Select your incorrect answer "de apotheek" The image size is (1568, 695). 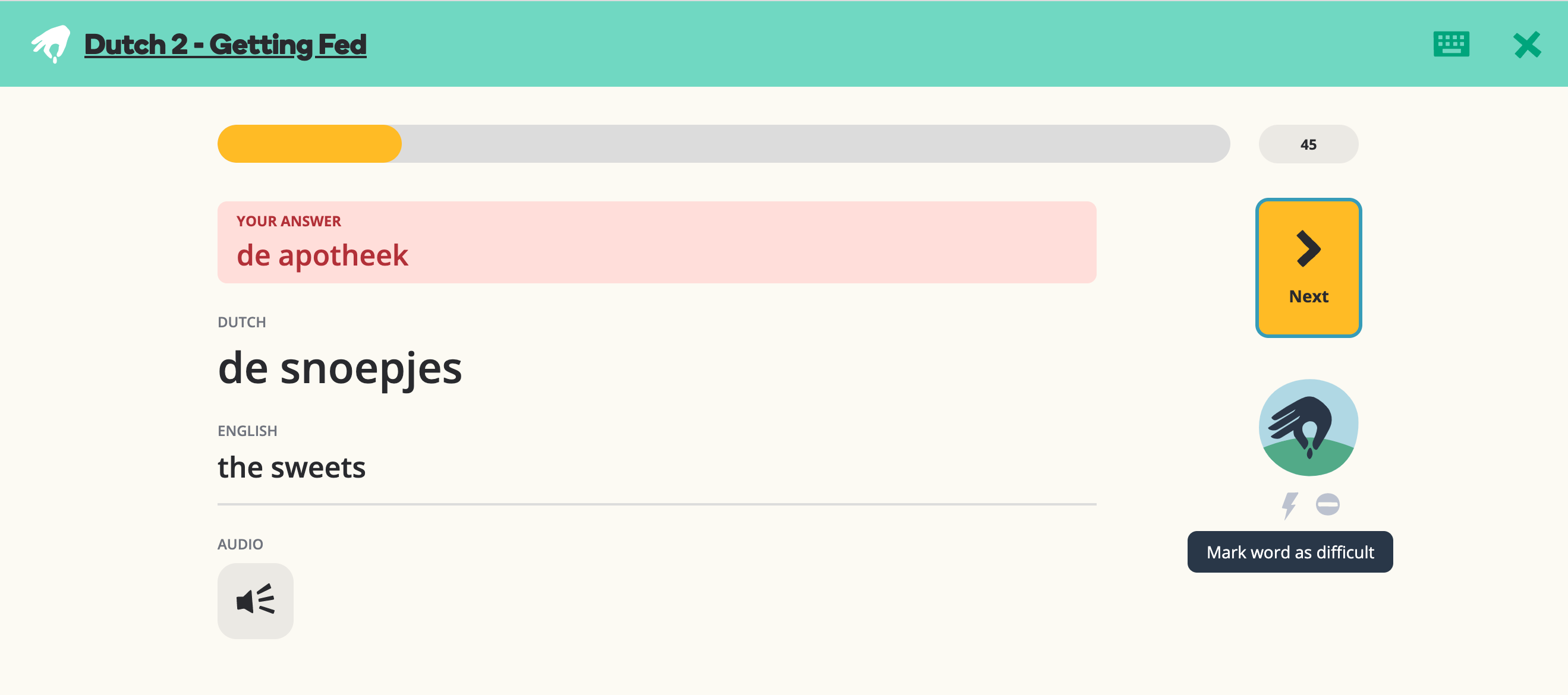323,255
